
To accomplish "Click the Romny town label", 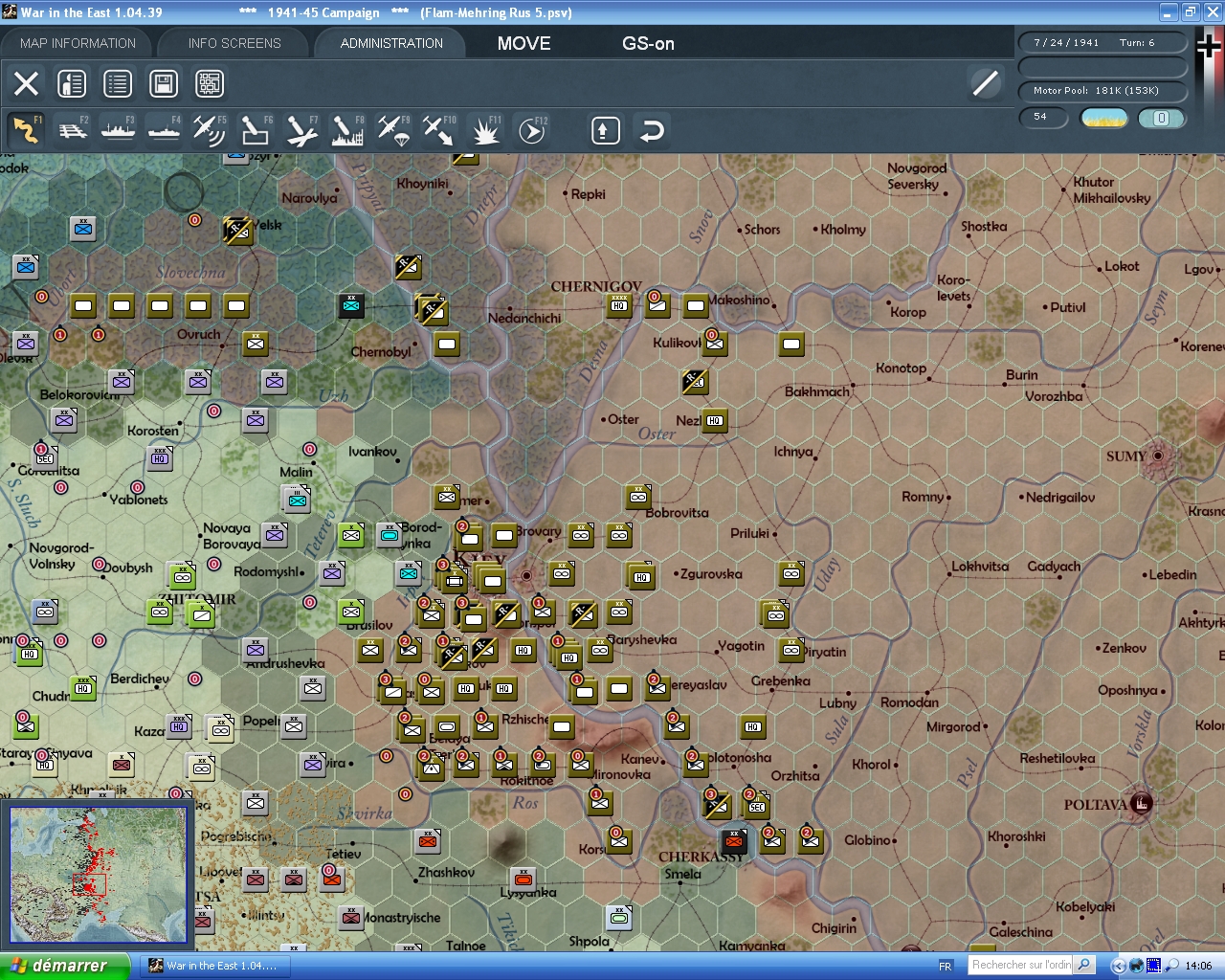I will [x=923, y=497].
